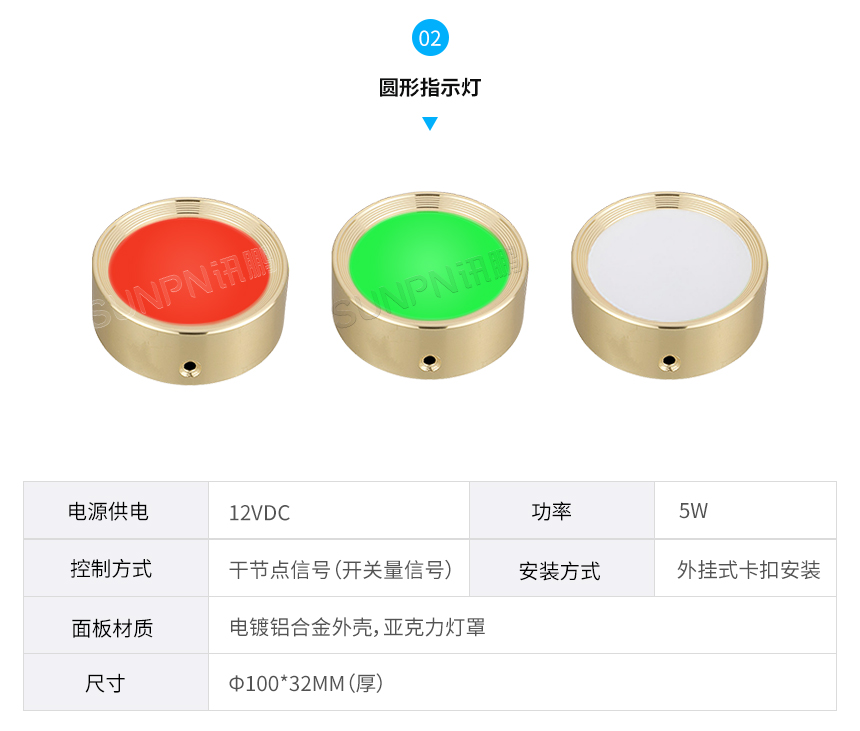
Task: Click the blue 02 circle badge
Action: tap(430, 38)
